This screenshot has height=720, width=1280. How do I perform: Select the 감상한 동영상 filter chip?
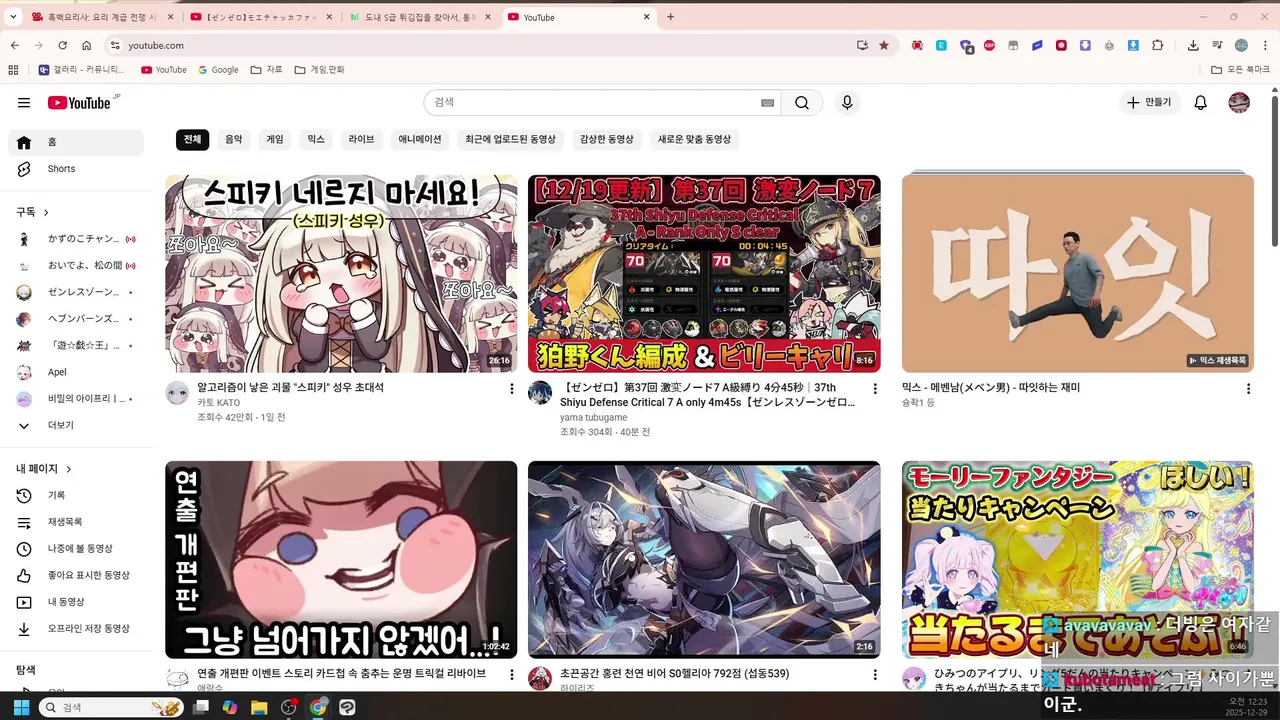[607, 140]
